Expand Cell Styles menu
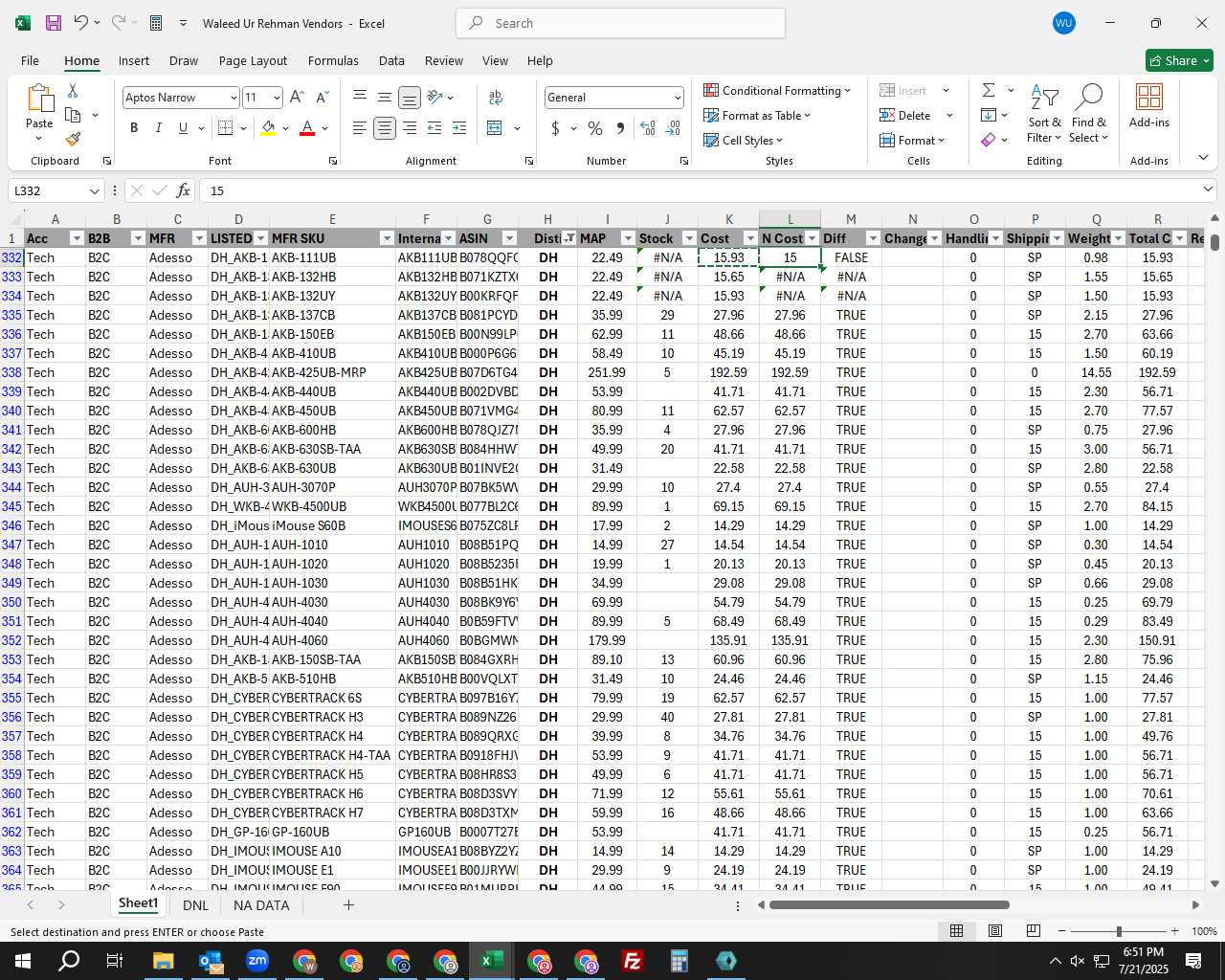Viewport: 1225px width, 980px height. point(743,140)
